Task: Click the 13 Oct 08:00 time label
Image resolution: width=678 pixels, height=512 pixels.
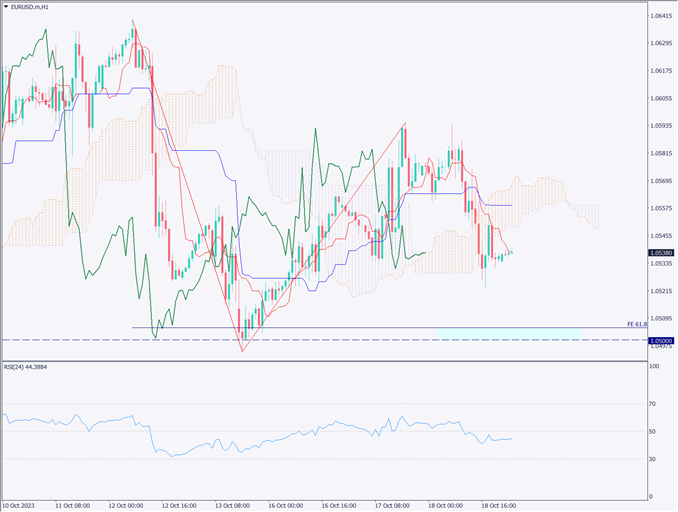Action: point(234,505)
